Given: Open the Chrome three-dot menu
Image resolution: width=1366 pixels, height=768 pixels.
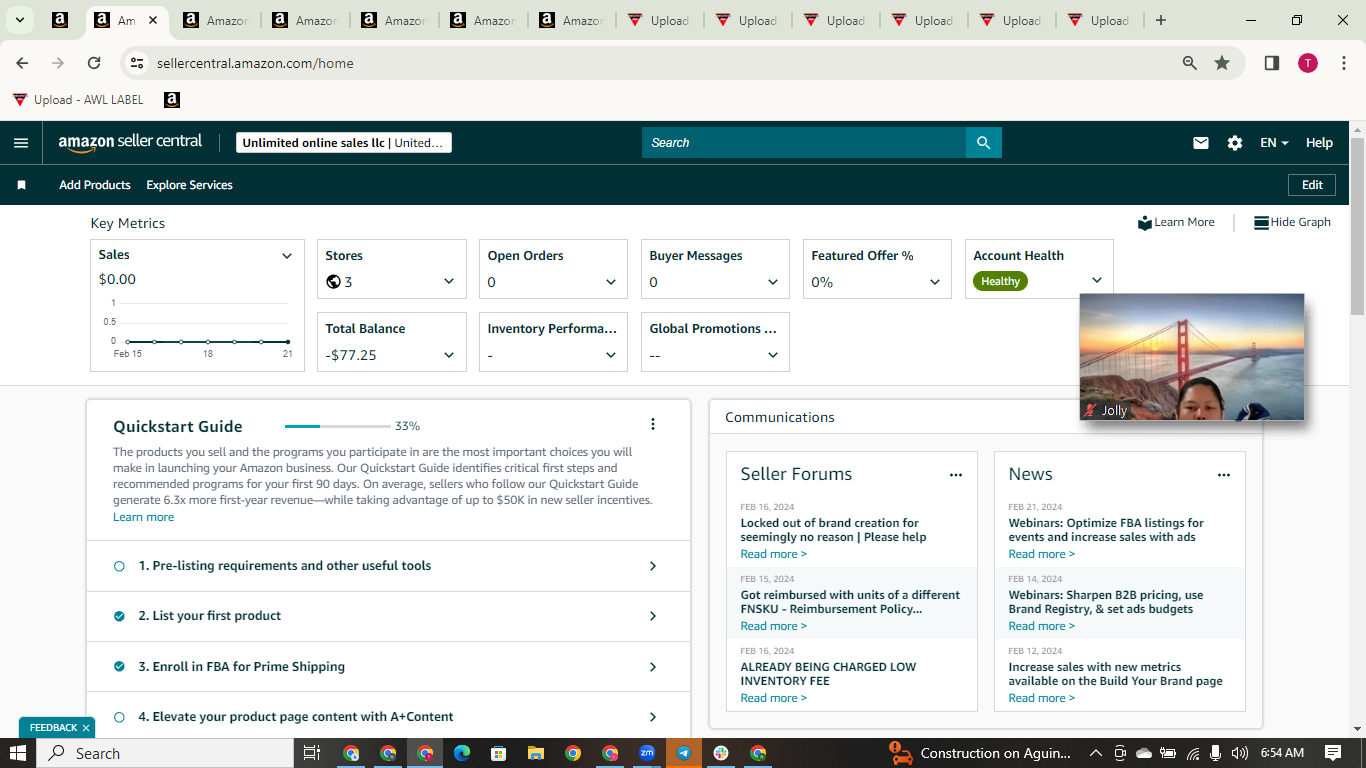Looking at the screenshot, I should (1344, 63).
